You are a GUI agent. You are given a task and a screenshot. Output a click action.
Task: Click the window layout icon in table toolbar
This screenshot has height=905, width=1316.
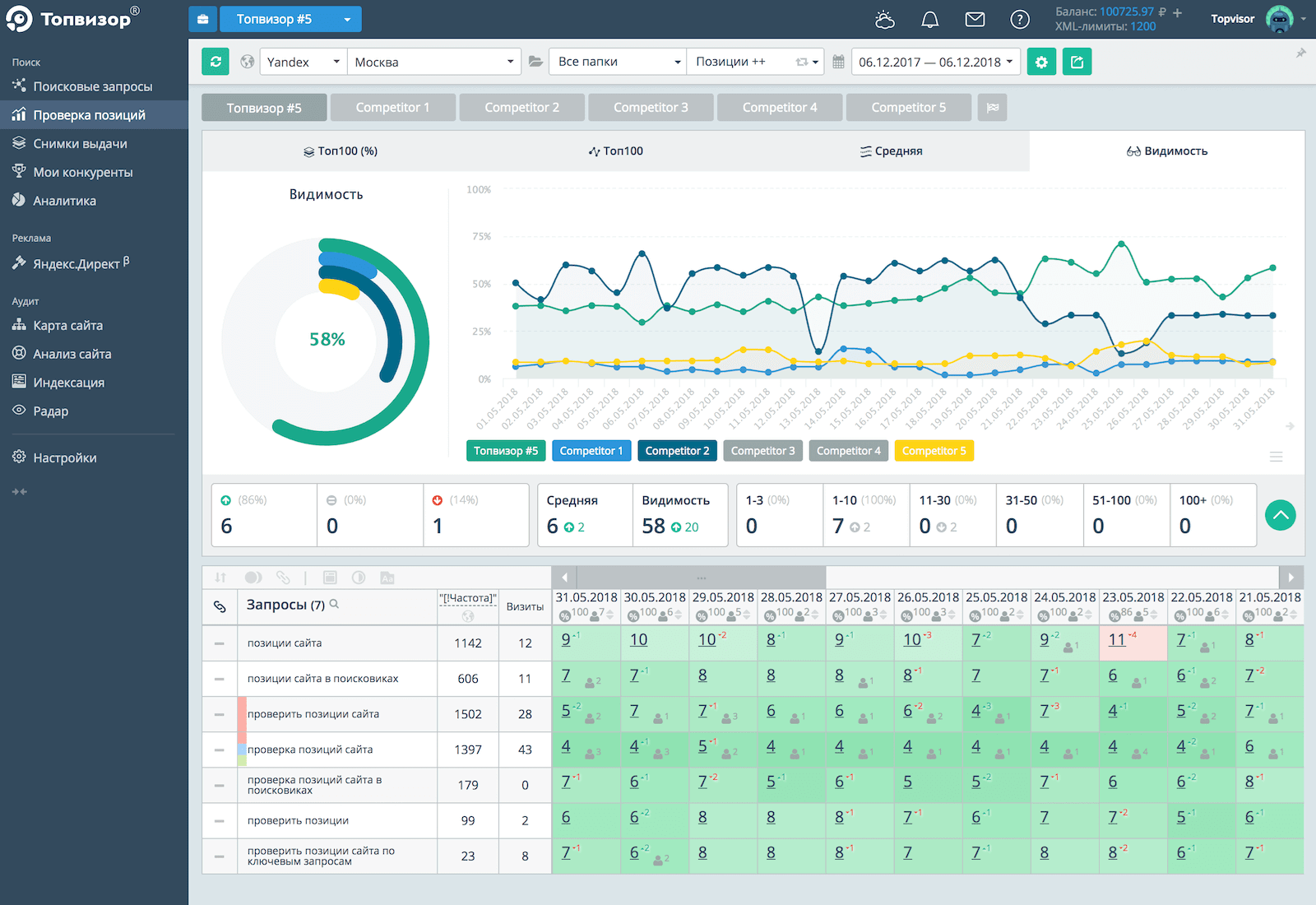click(330, 578)
